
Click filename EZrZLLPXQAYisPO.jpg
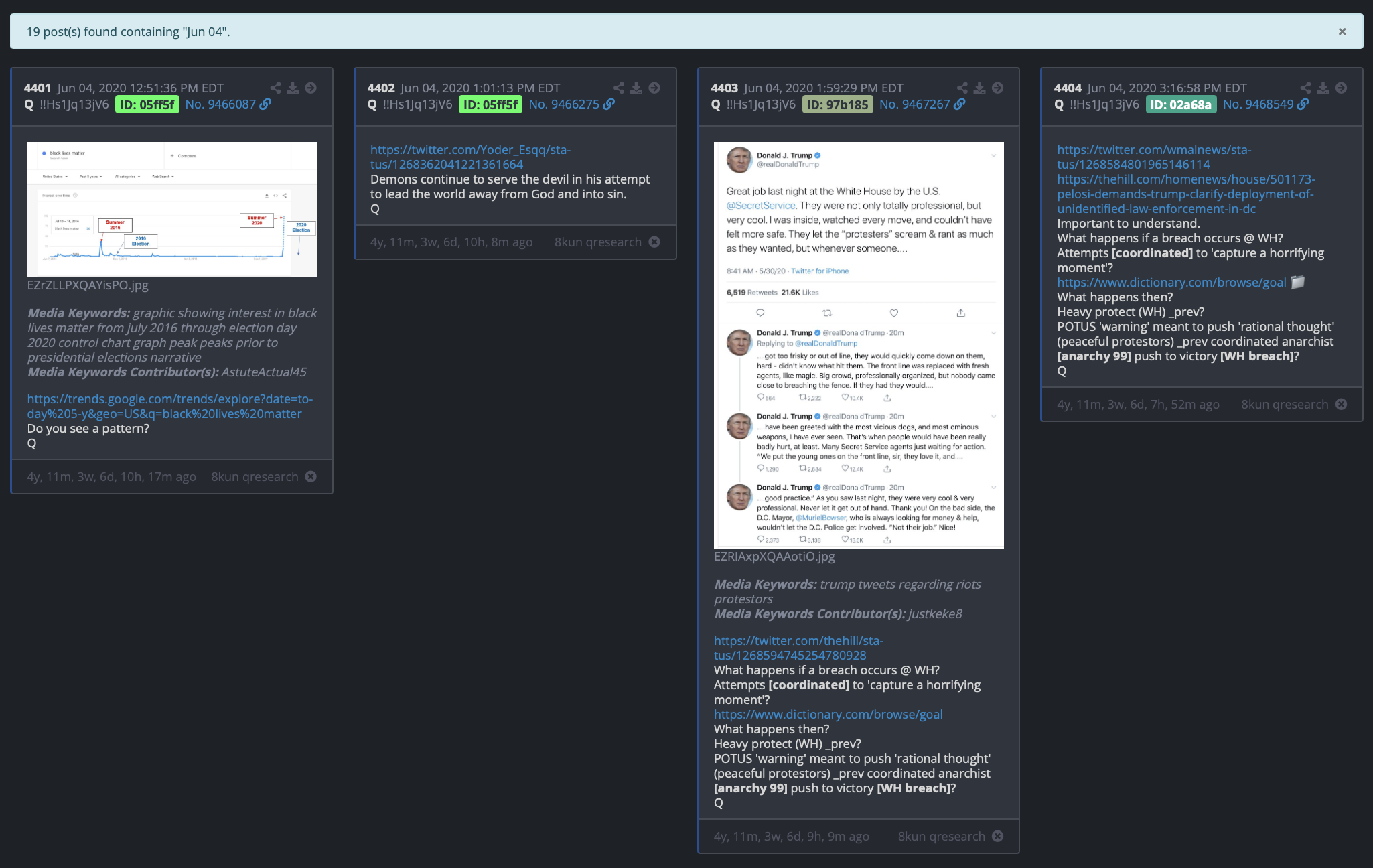88,285
